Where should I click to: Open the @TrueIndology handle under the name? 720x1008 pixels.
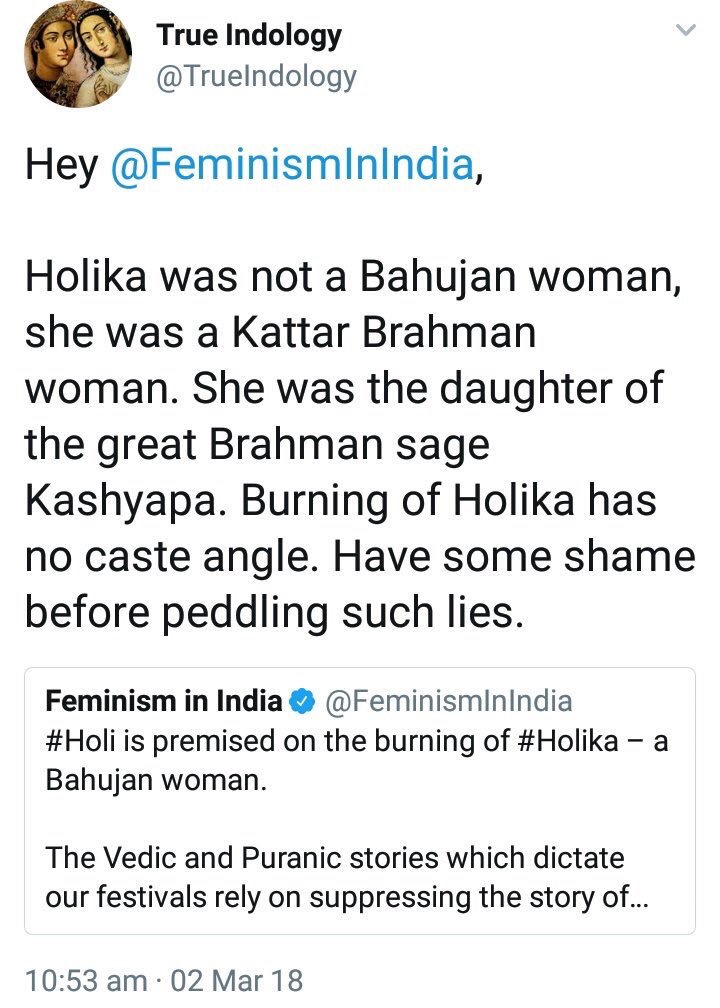(255, 76)
